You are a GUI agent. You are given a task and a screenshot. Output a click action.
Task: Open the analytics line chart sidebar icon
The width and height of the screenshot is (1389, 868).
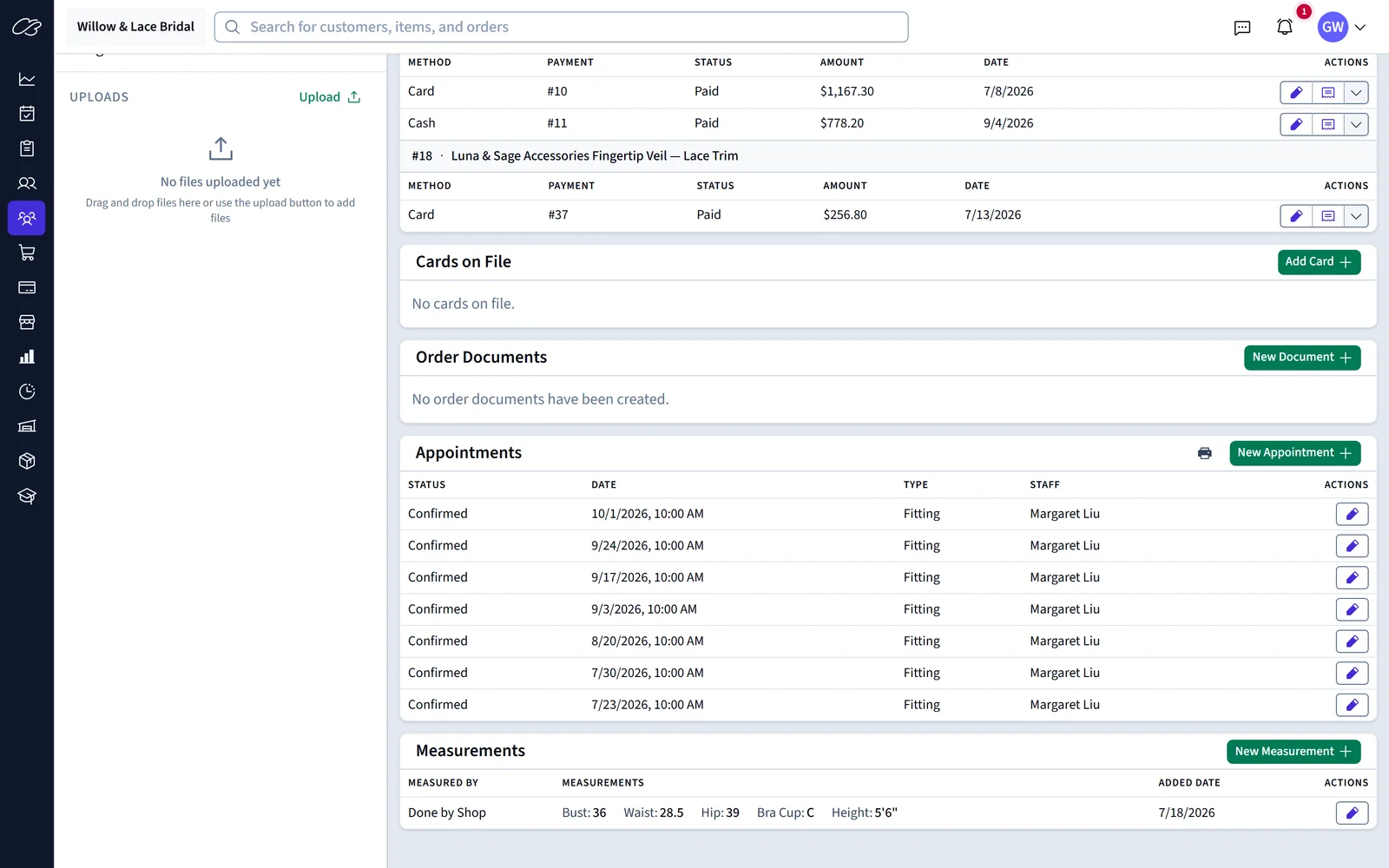click(27, 79)
